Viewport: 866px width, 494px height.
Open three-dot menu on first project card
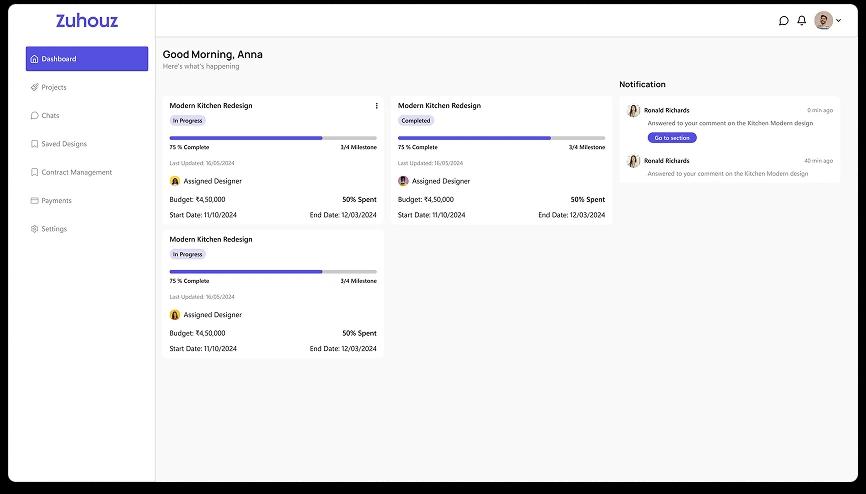coord(376,106)
